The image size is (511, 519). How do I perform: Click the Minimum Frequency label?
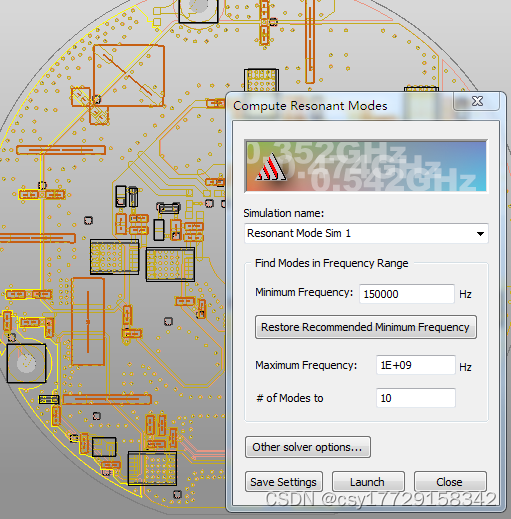click(x=304, y=292)
